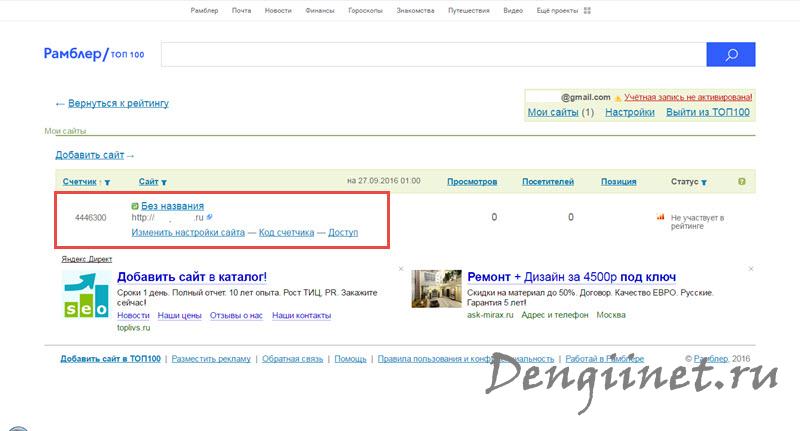The height and width of the screenshot is (431, 800).
Task: Open Знакомства in top navigation
Action: tap(415, 10)
